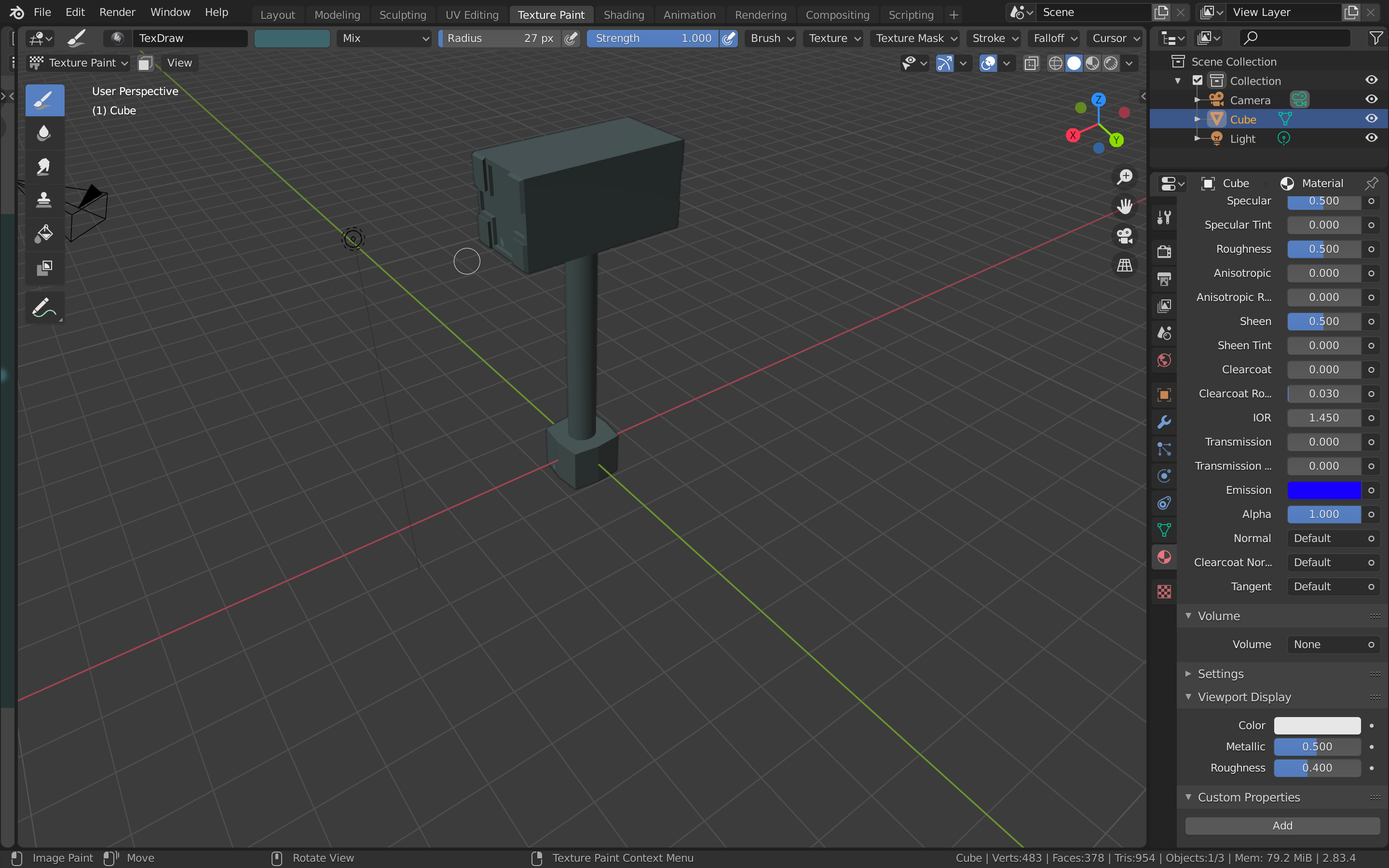Uncheck the Collection checkbox
The height and width of the screenshot is (868, 1389).
1198,81
